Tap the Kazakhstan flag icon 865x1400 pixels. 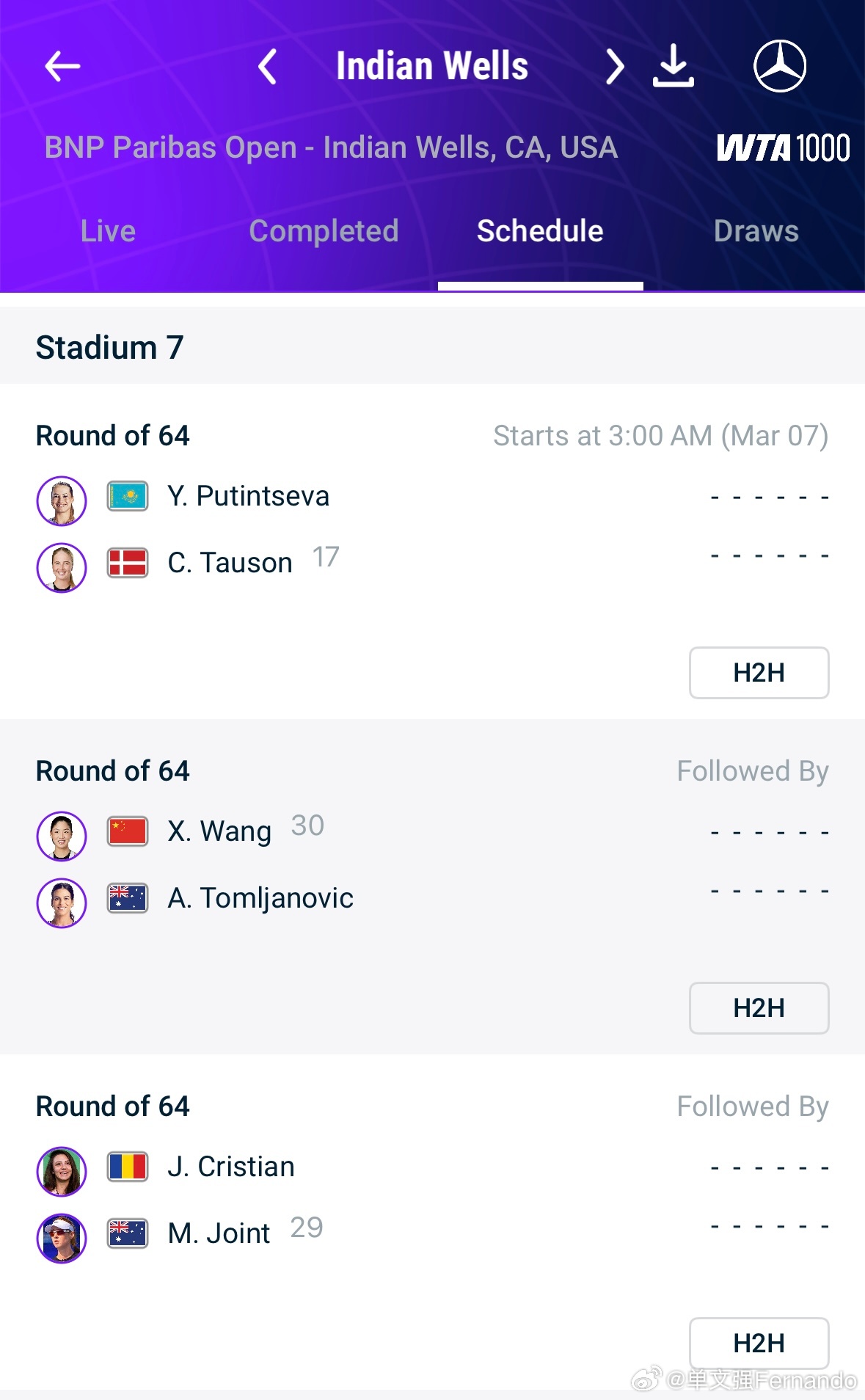click(128, 496)
